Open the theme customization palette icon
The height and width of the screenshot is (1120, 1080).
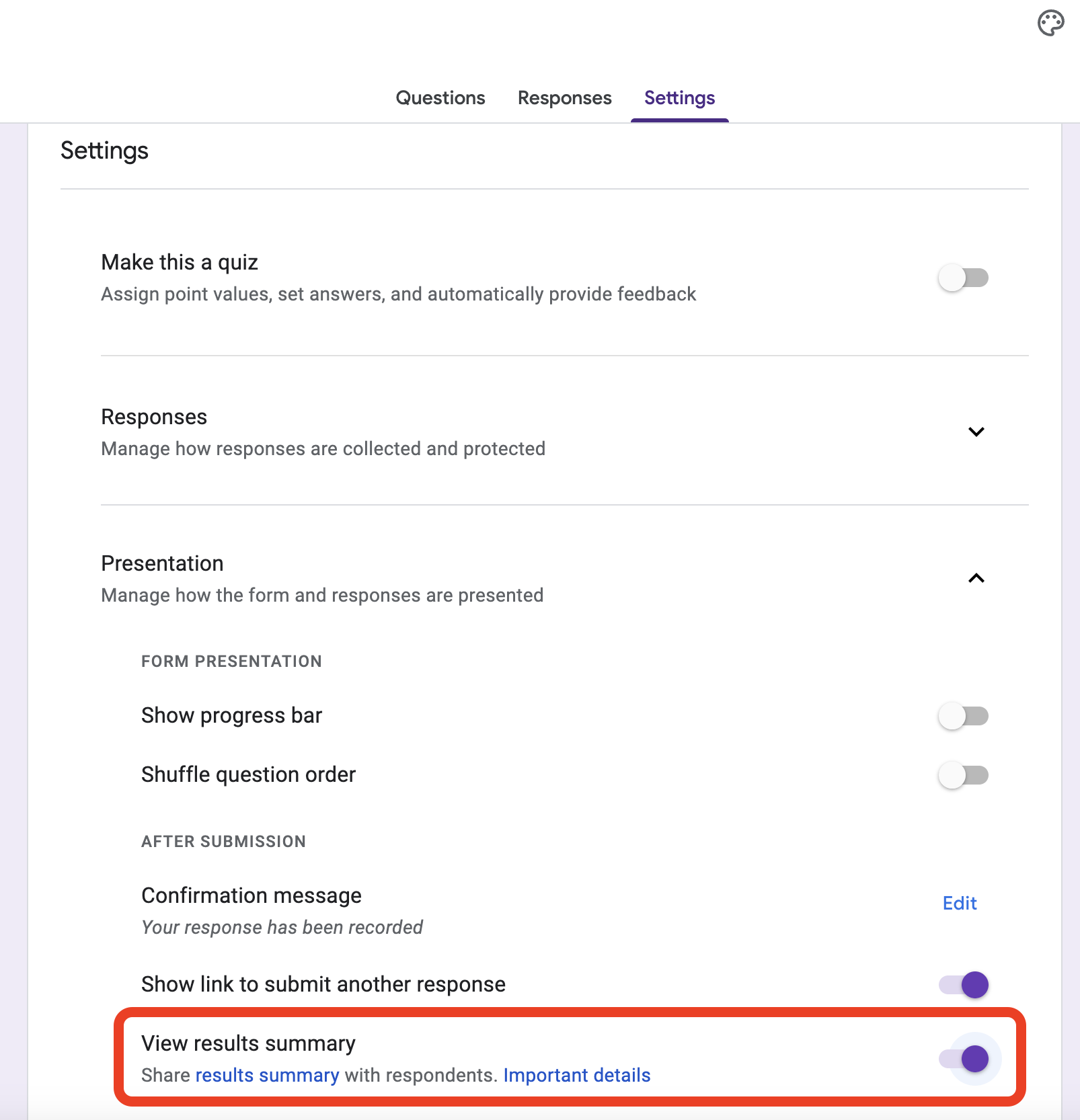[1050, 24]
